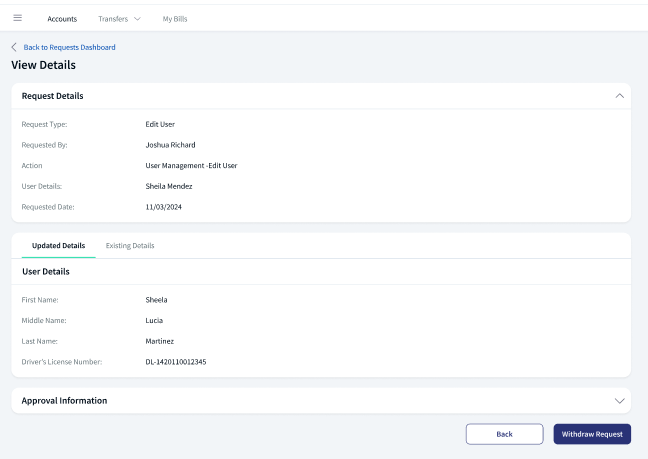648x459 pixels.
Task: Expand the Approval Information section
Action: point(619,401)
